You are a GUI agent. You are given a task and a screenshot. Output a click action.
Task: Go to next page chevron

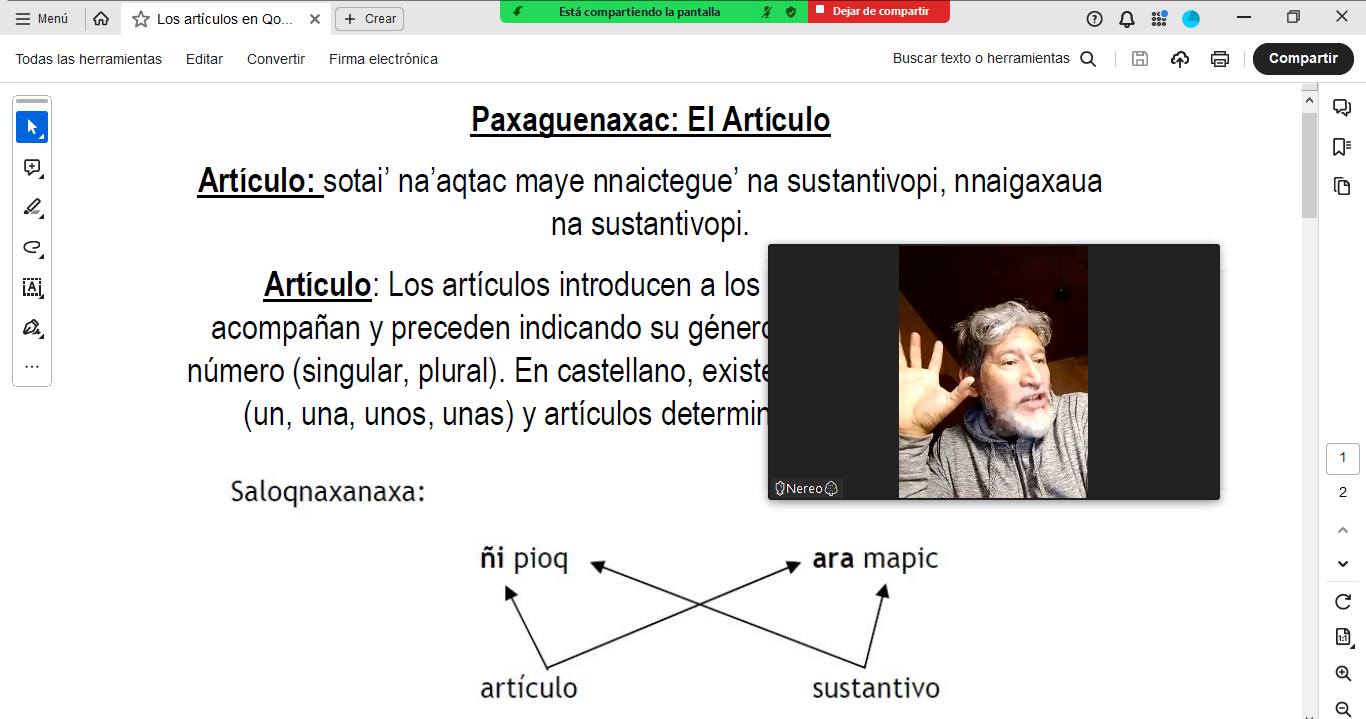tap(1343, 564)
